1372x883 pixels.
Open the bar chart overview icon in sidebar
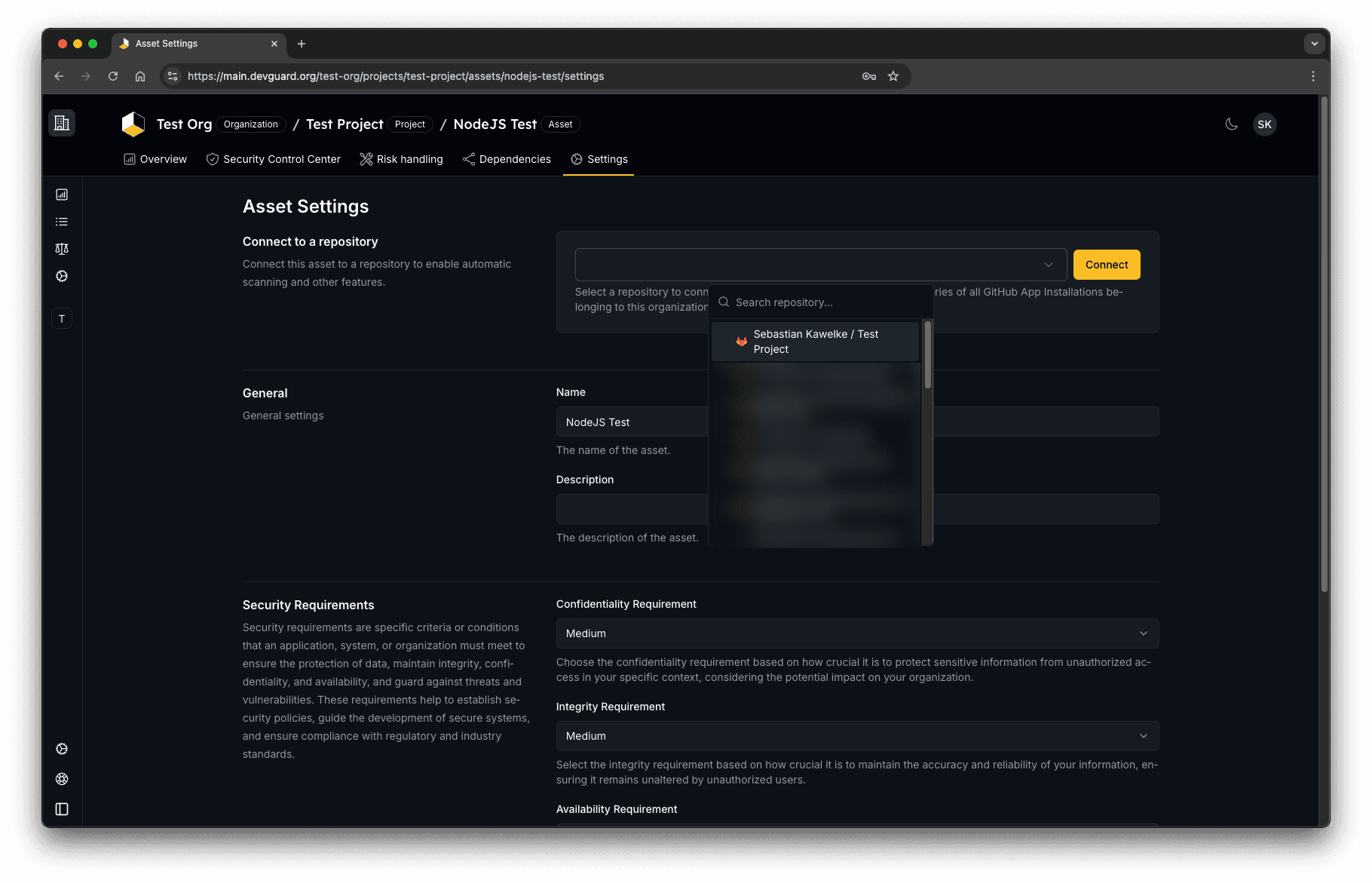tap(62, 194)
